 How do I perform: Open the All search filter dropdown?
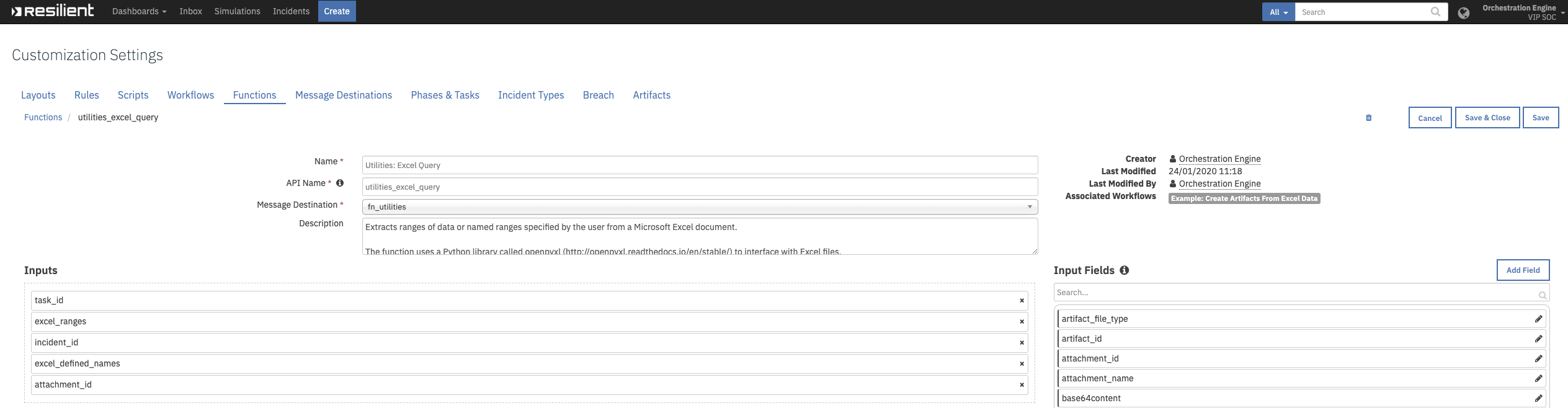coord(1278,12)
